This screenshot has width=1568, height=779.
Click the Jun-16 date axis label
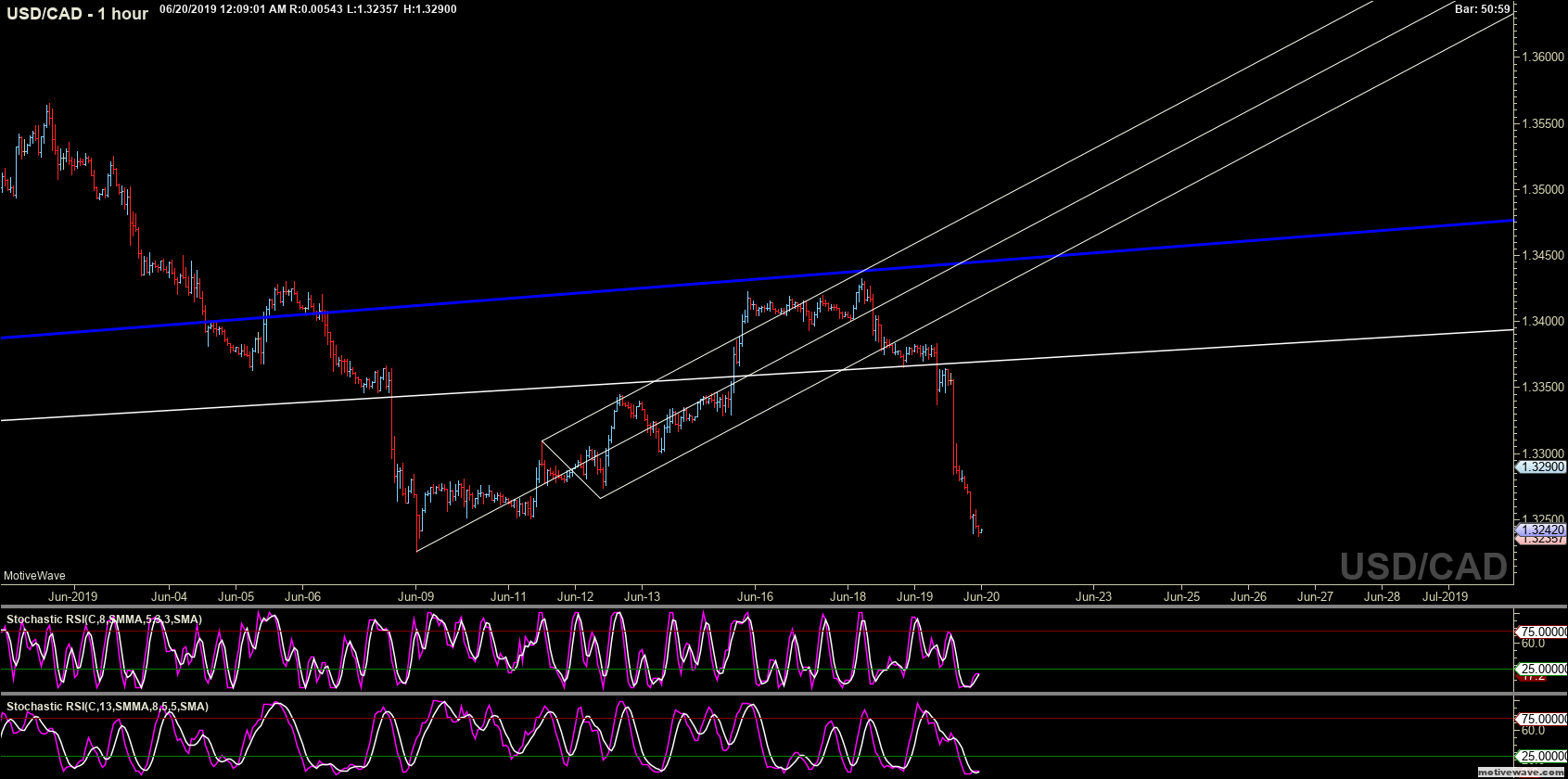755,596
